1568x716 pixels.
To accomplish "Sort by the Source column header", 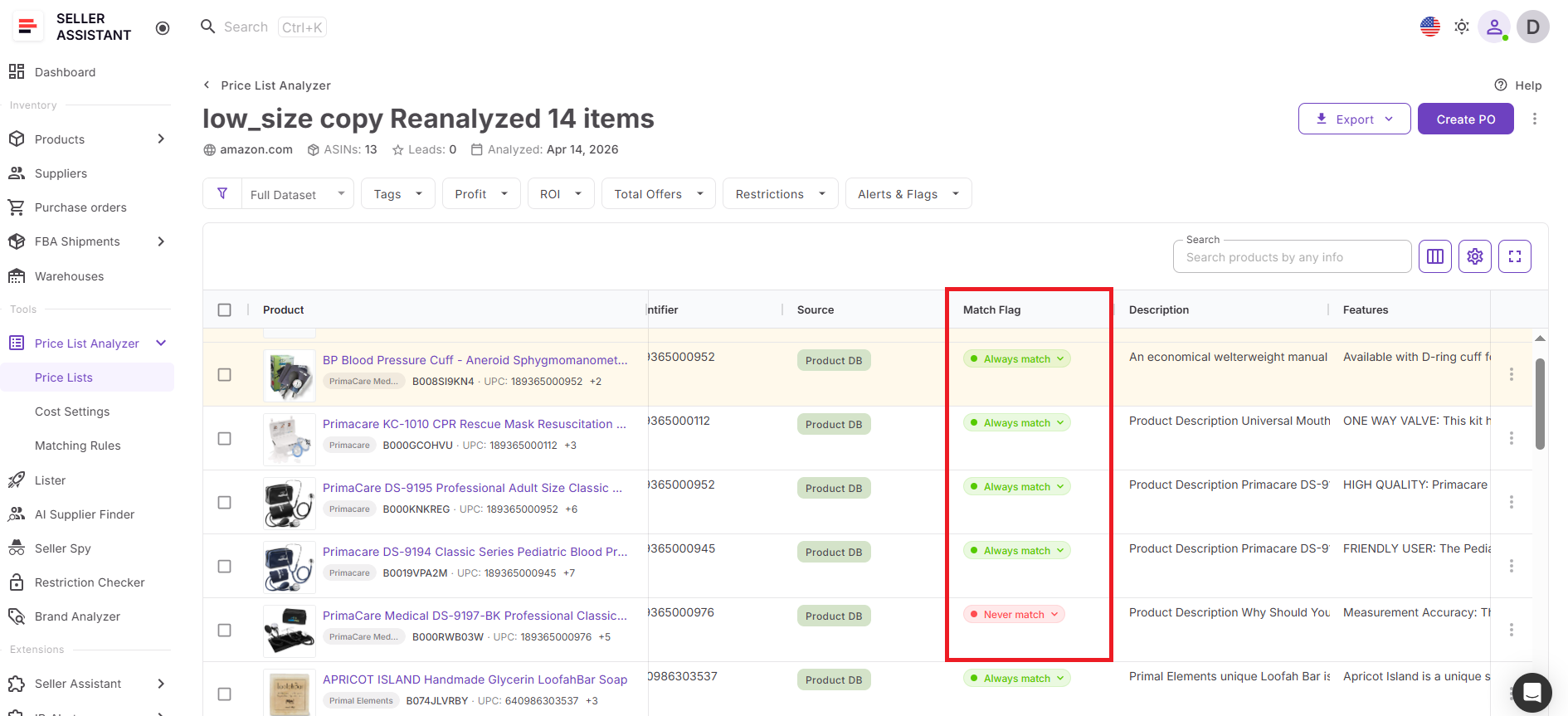I will (x=816, y=309).
